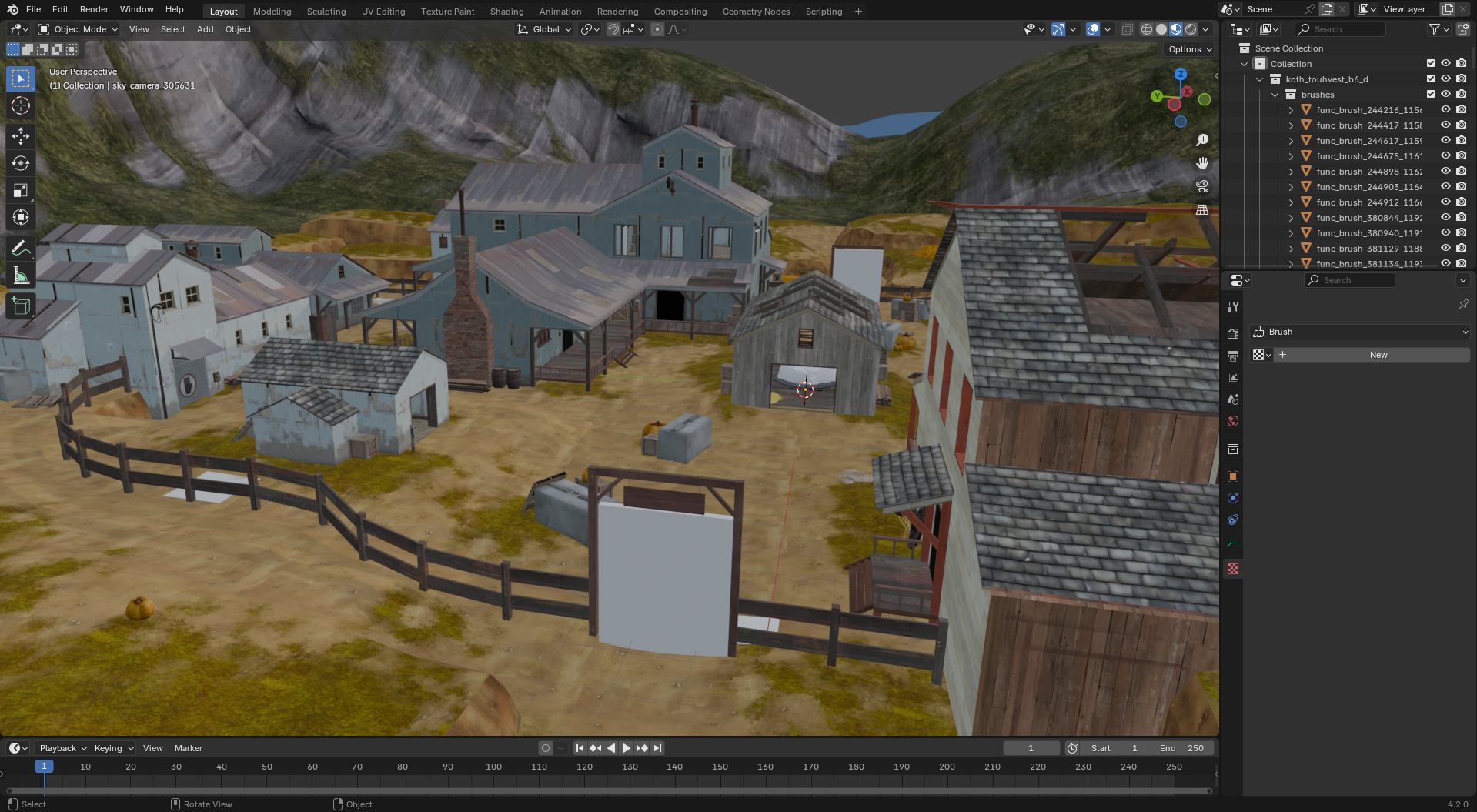Image resolution: width=1477 pixels, height=812 pixels.
Task: Select rendered viewport shading
Action: (x=1191, y=29)
